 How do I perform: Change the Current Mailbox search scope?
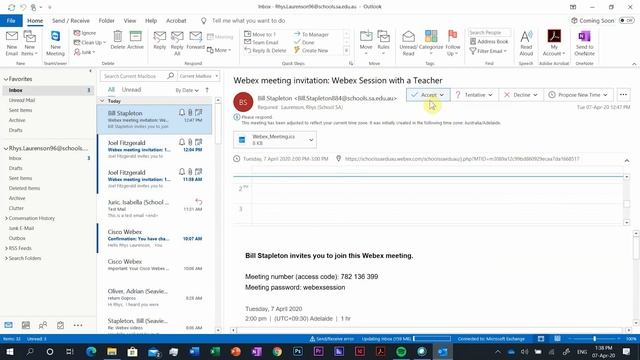(x=199, y=76)
